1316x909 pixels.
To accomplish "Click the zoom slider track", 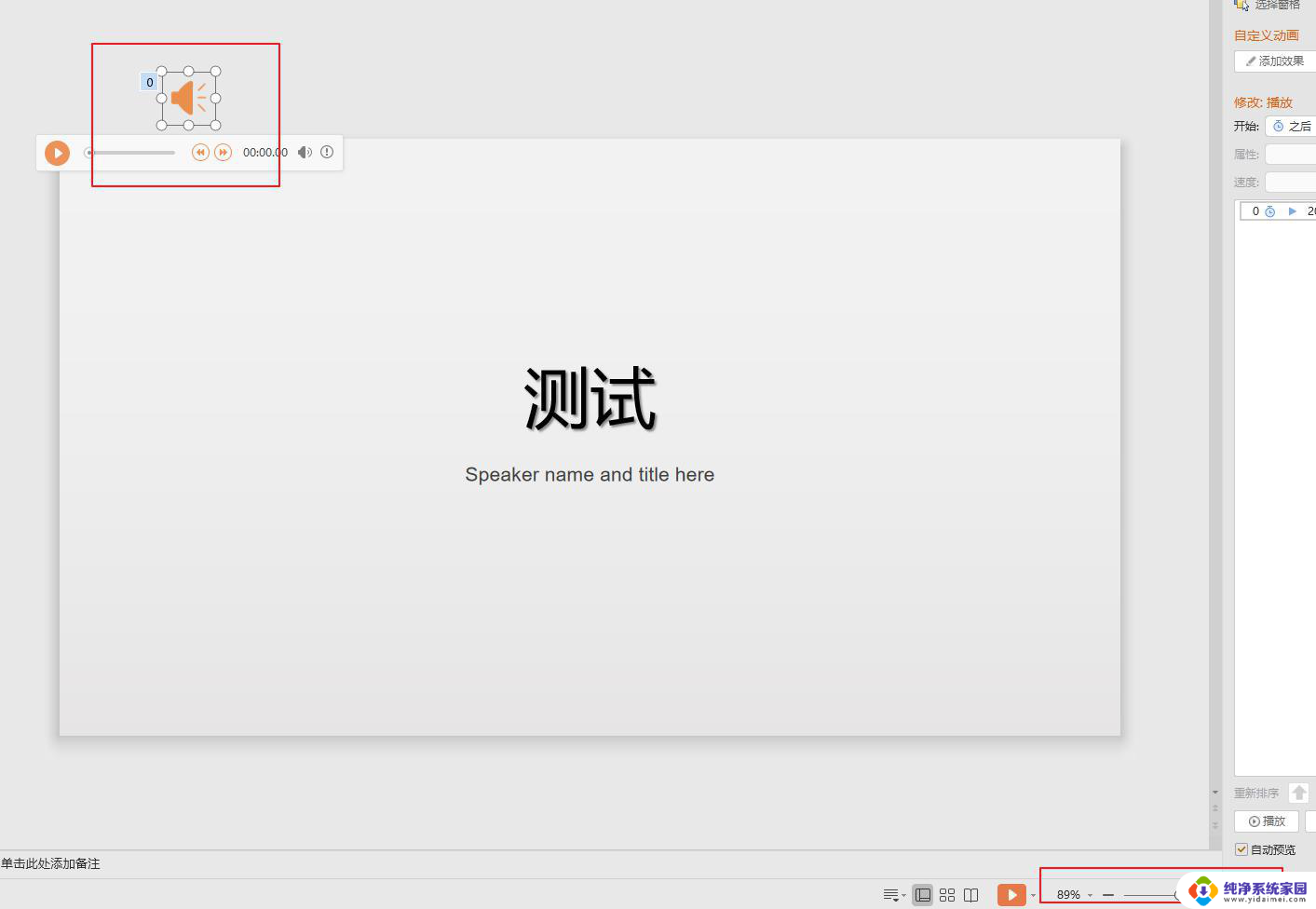I will click(1149, 895).
